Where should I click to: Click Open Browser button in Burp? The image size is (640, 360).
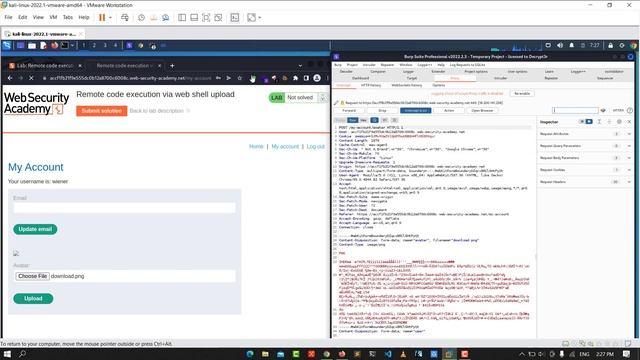[482, 111]
